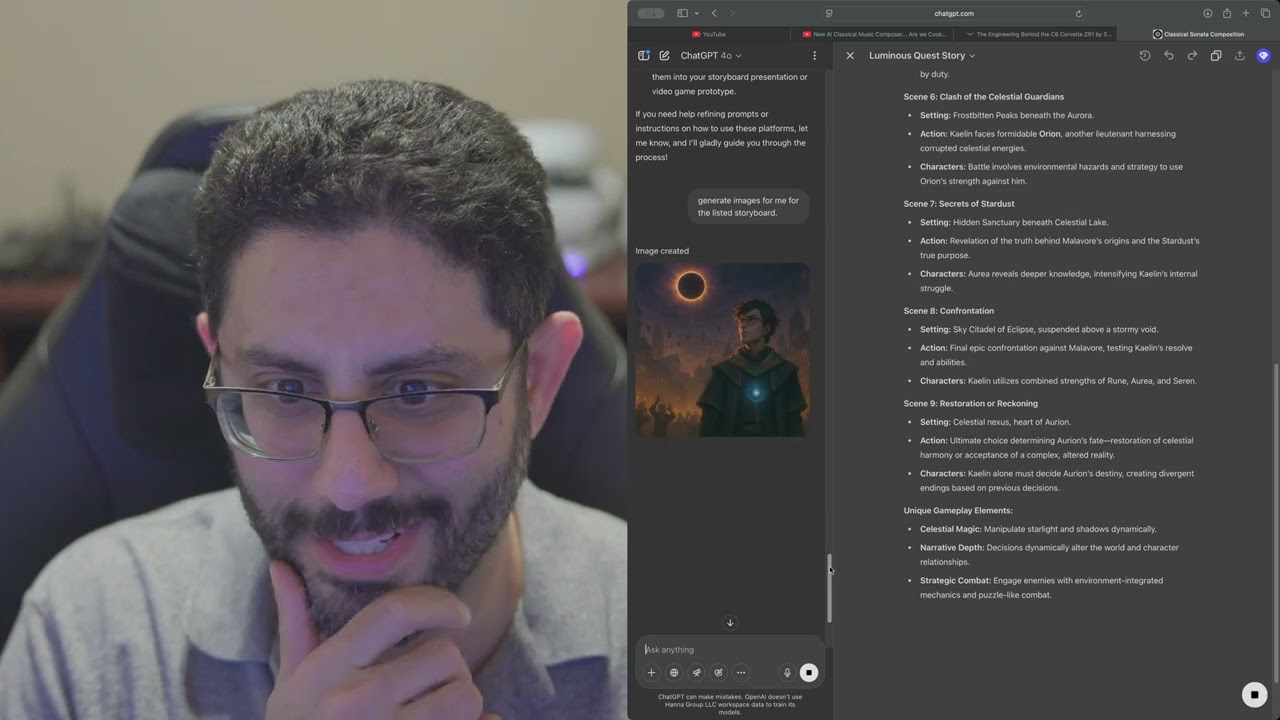Expand the Luminous Quest Story title dropdown

[922, 56]
